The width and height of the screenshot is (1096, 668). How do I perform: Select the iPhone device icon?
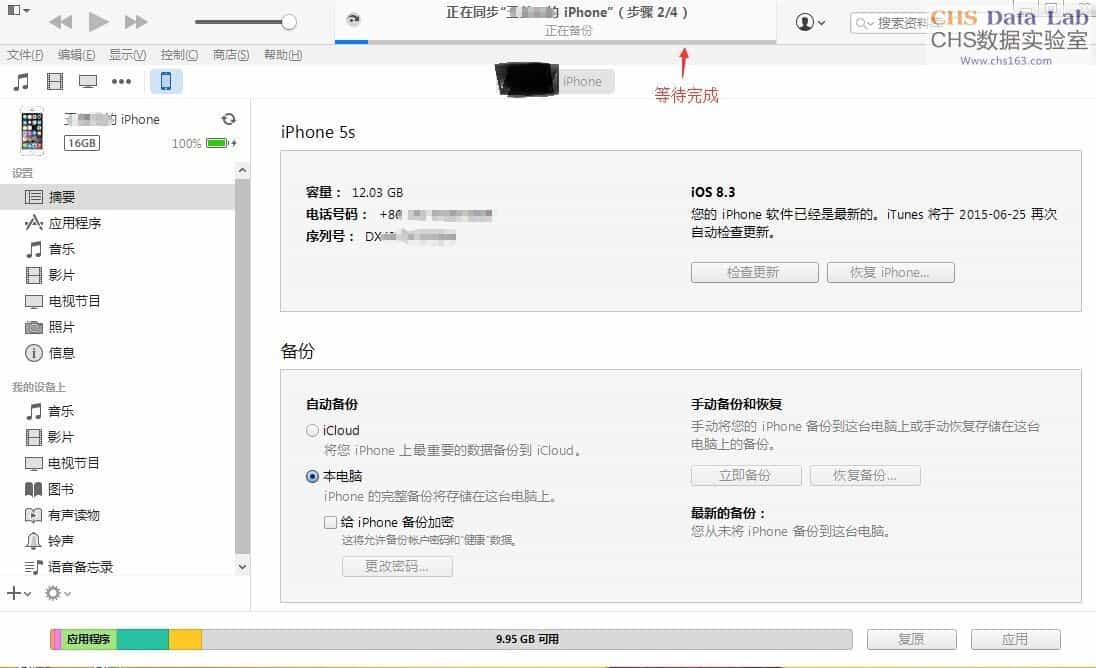pos(166,82)
